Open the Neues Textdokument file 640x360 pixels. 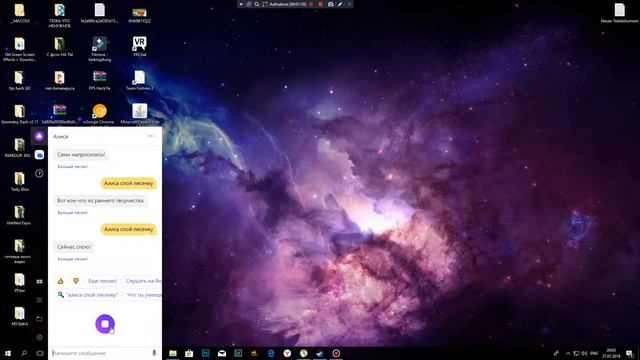(619, 13)
